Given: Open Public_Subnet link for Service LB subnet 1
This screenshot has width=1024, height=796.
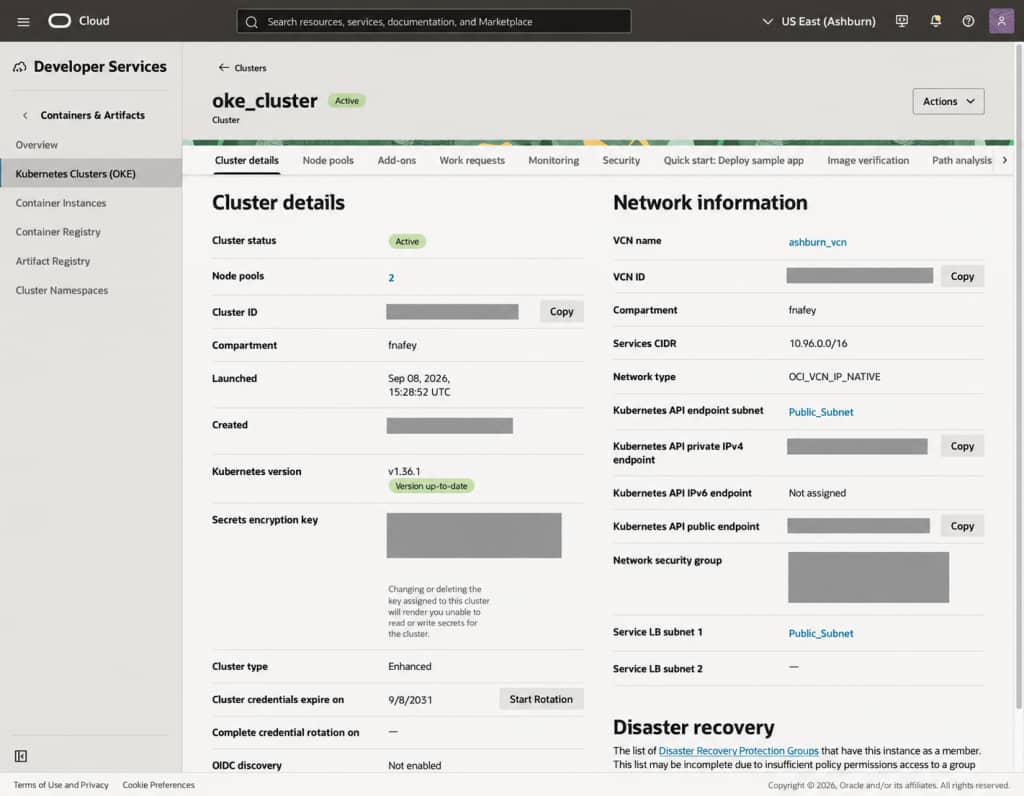Looking at the screenshot, I should click(x=821, y=633).
